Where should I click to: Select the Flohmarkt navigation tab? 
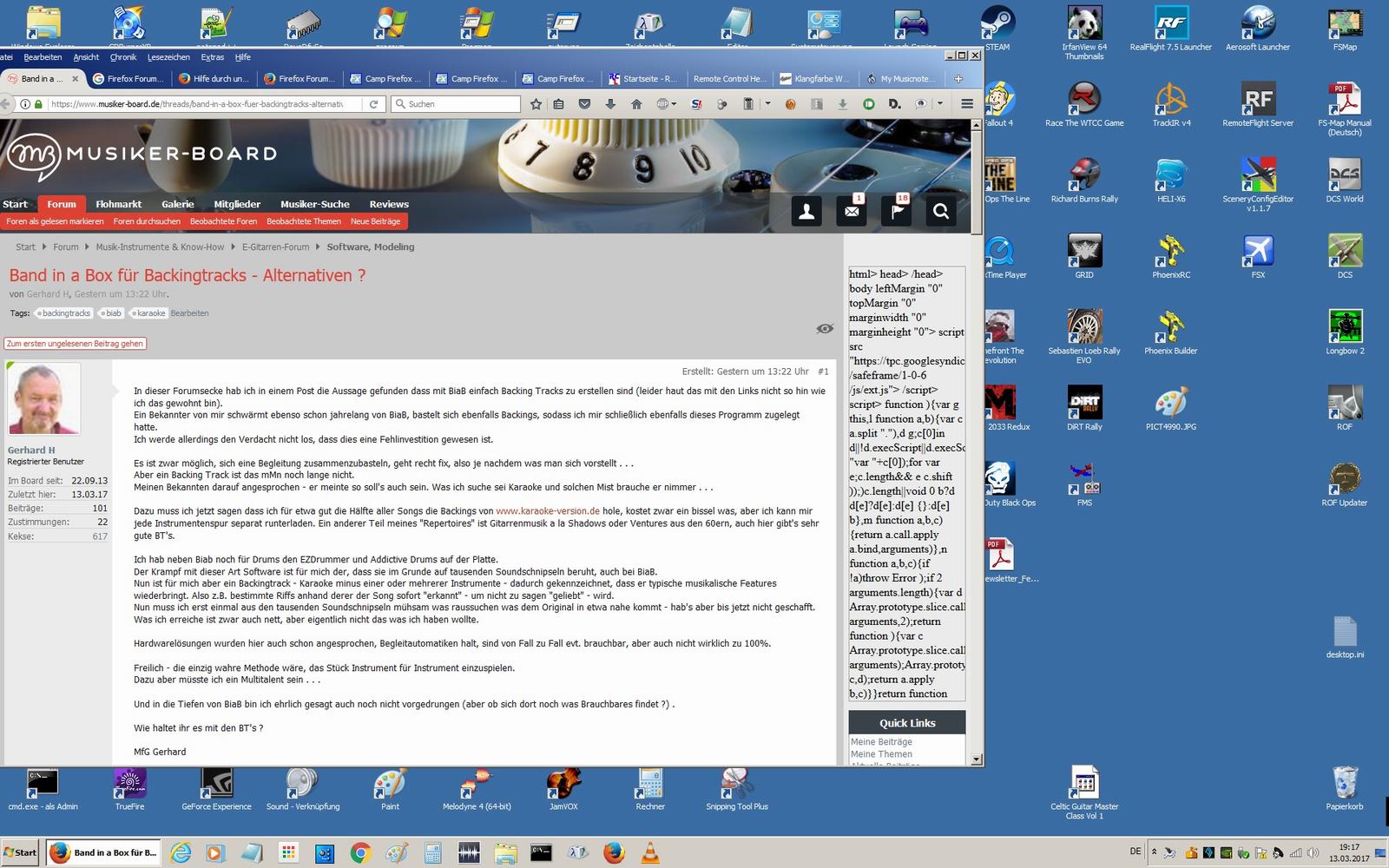(x=119, y=205)
